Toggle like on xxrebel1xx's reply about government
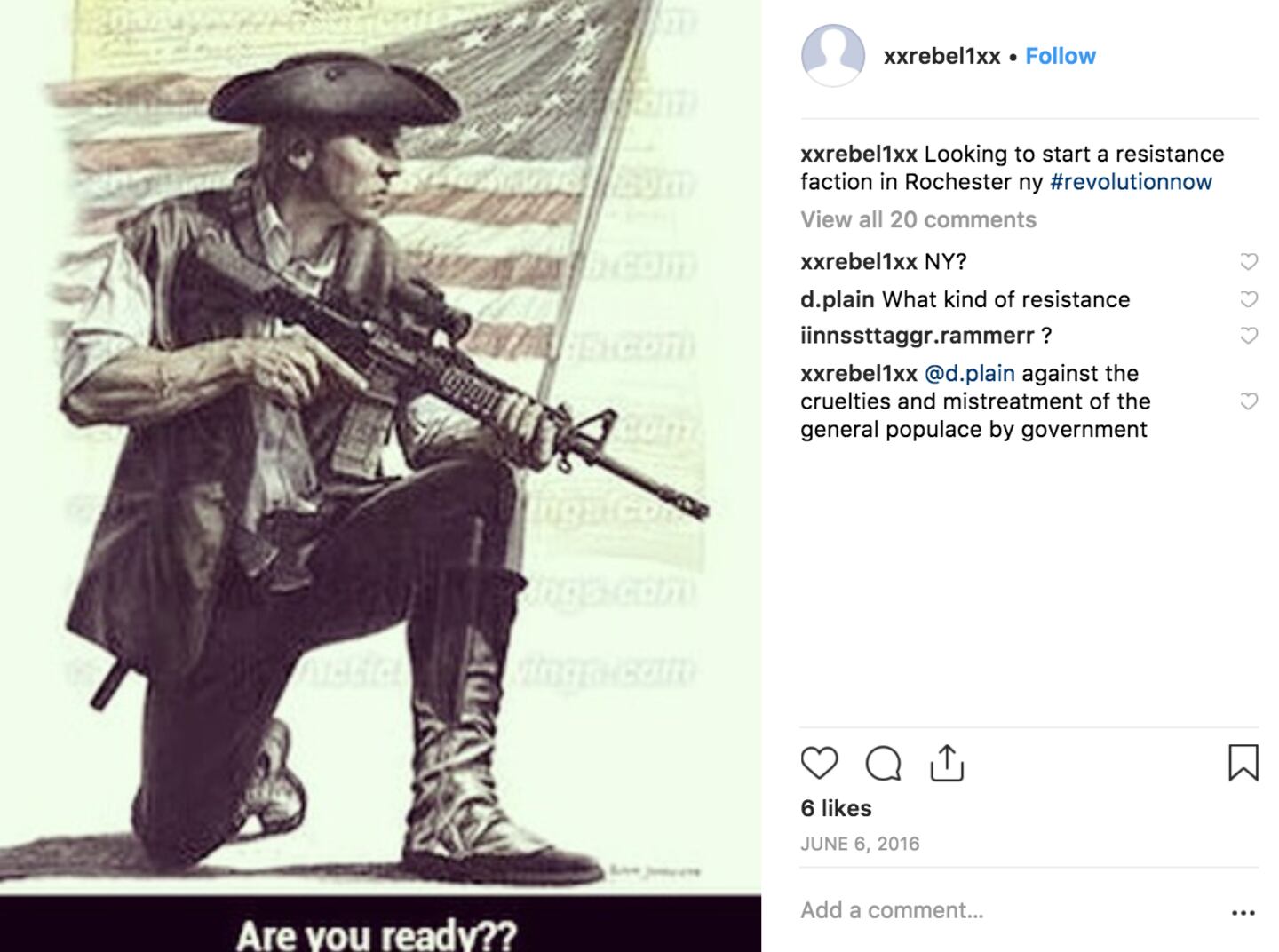Image resolution: width=1279 pixels, height=952 pixels. (x=1248, y=400)
